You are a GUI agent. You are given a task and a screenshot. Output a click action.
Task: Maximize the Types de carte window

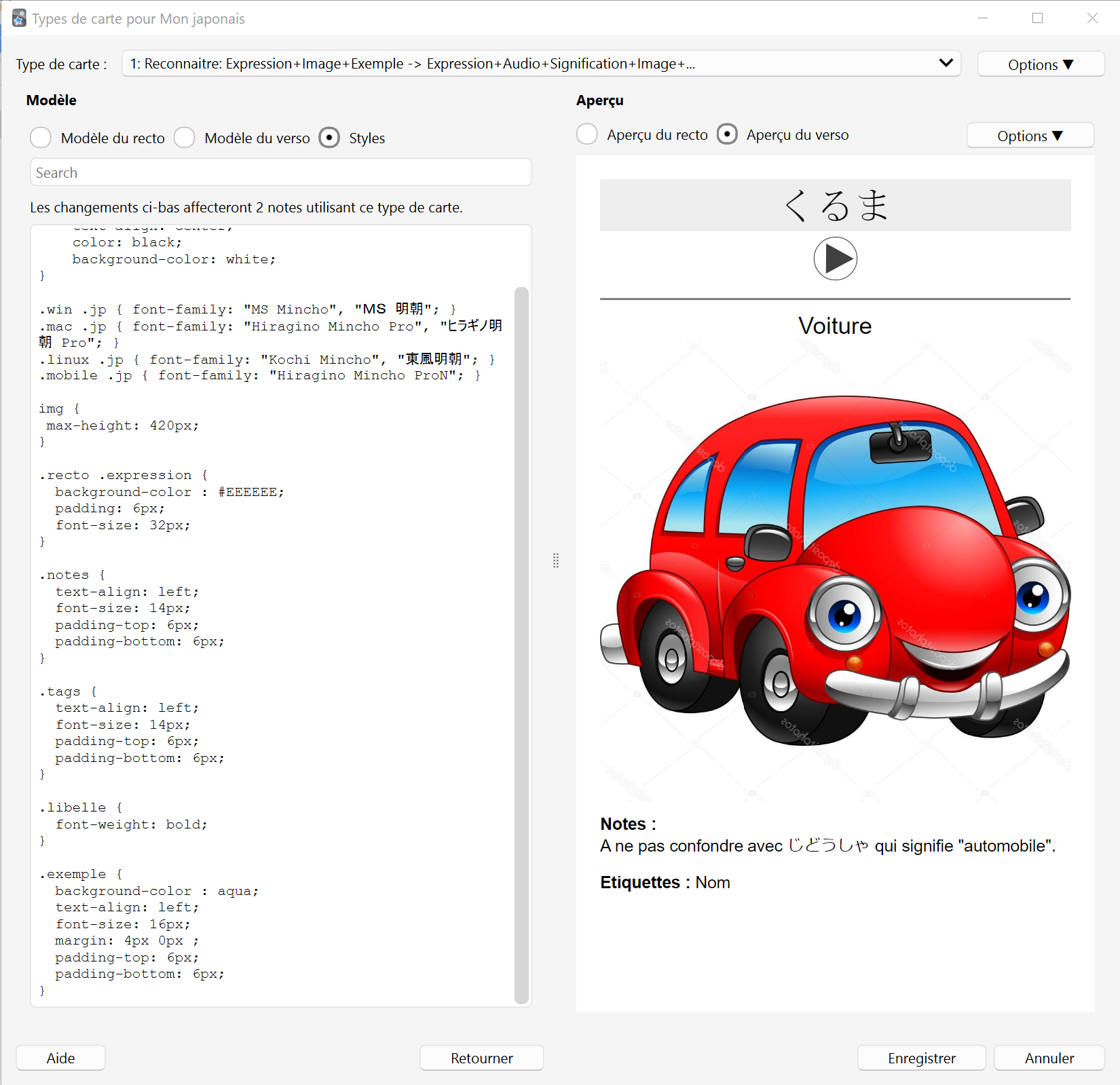1037,18
